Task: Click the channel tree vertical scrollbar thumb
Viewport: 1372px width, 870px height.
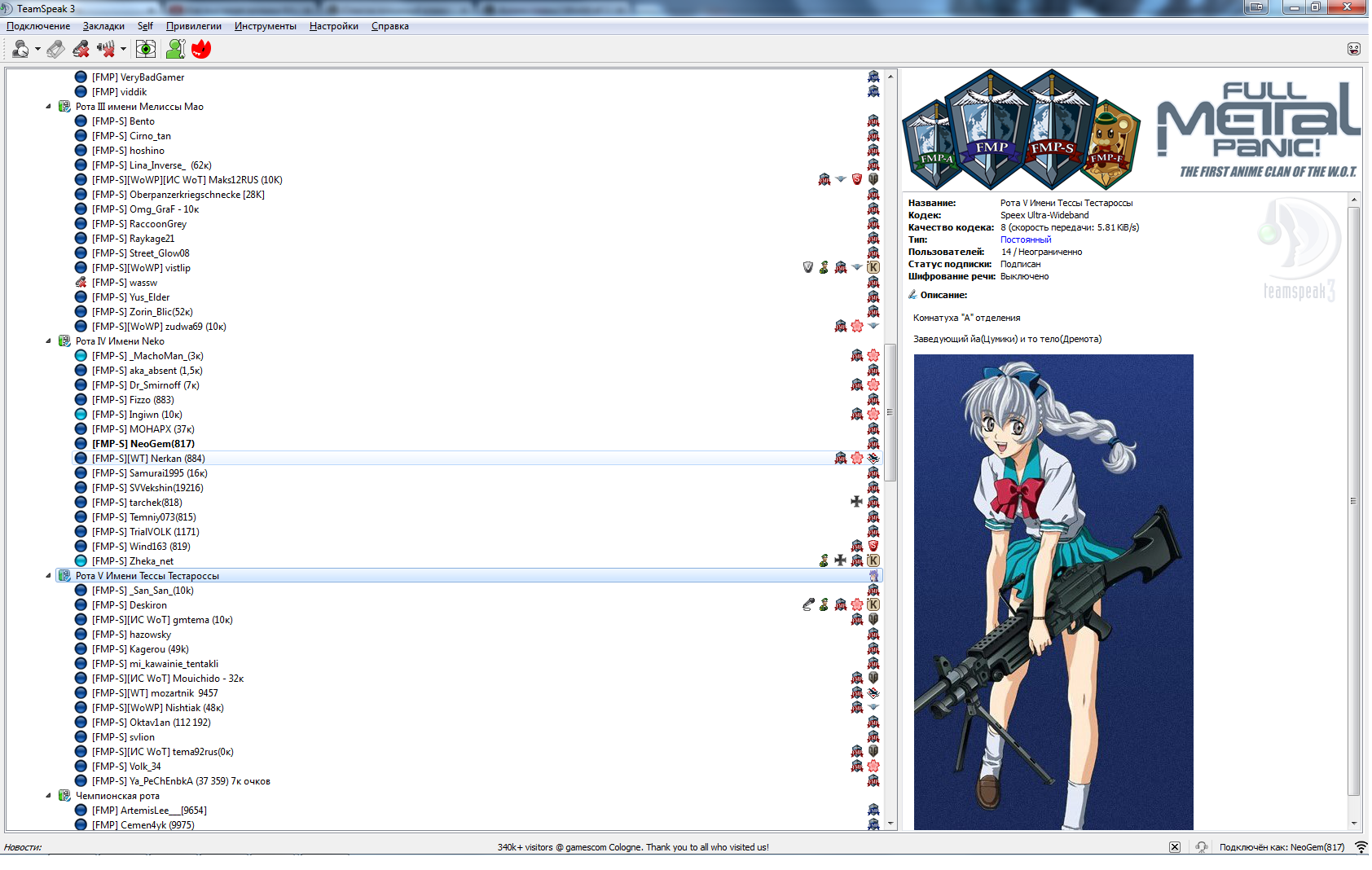Action: 890,412
